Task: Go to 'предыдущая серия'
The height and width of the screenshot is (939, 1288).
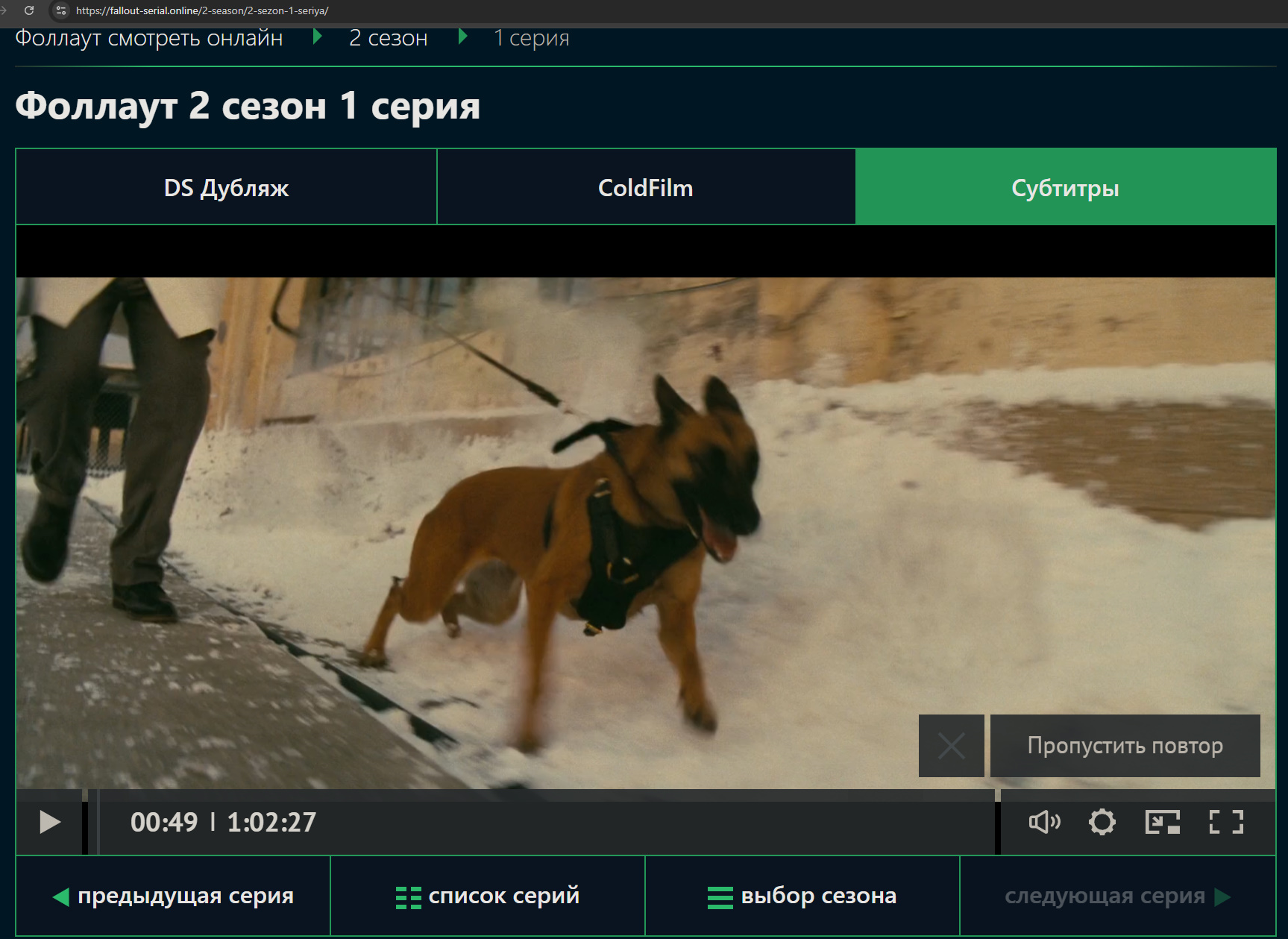Action: pos(173,896)
